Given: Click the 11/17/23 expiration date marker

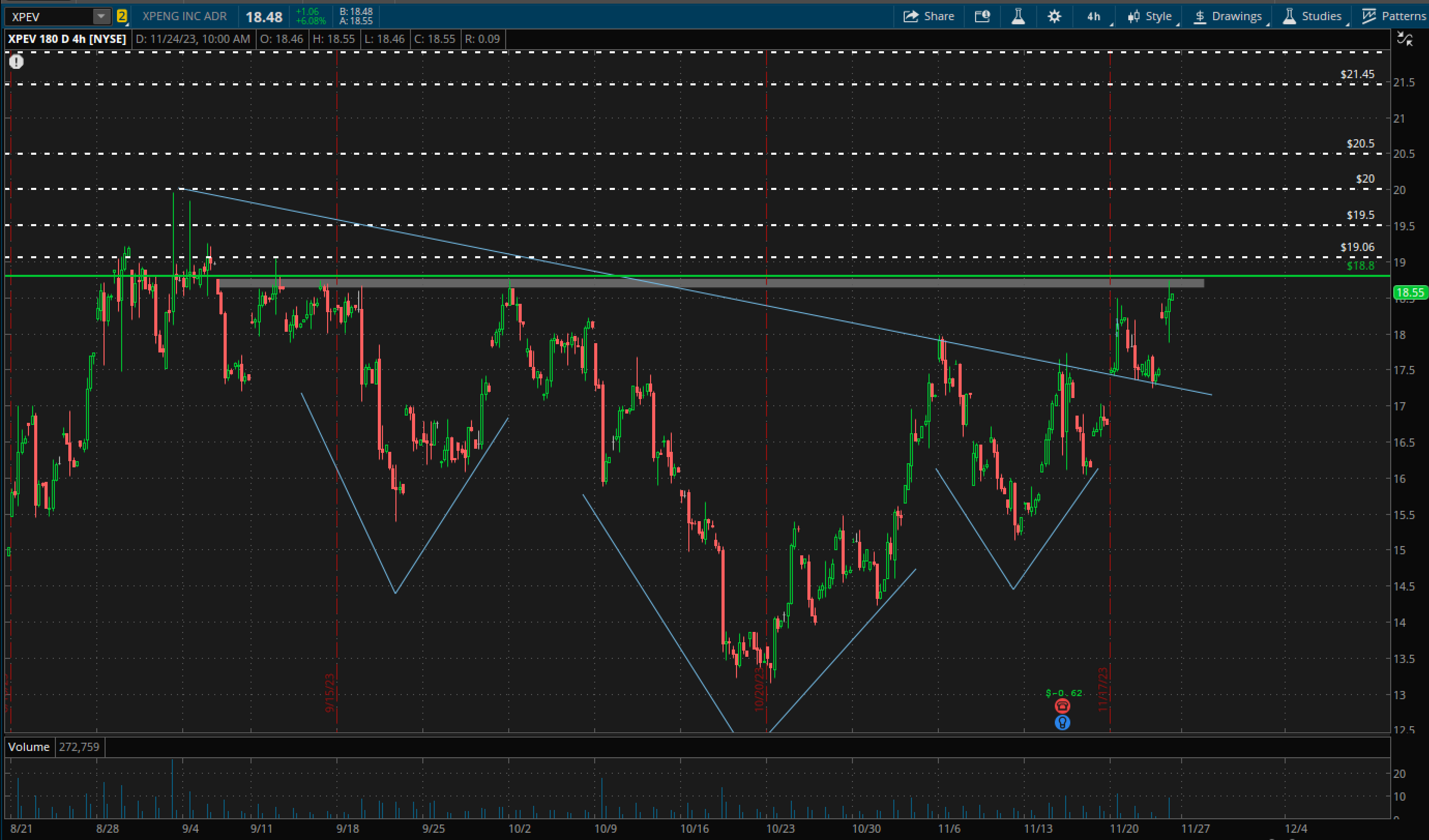Looking at the screenshot, I should tap(1102, 689).
